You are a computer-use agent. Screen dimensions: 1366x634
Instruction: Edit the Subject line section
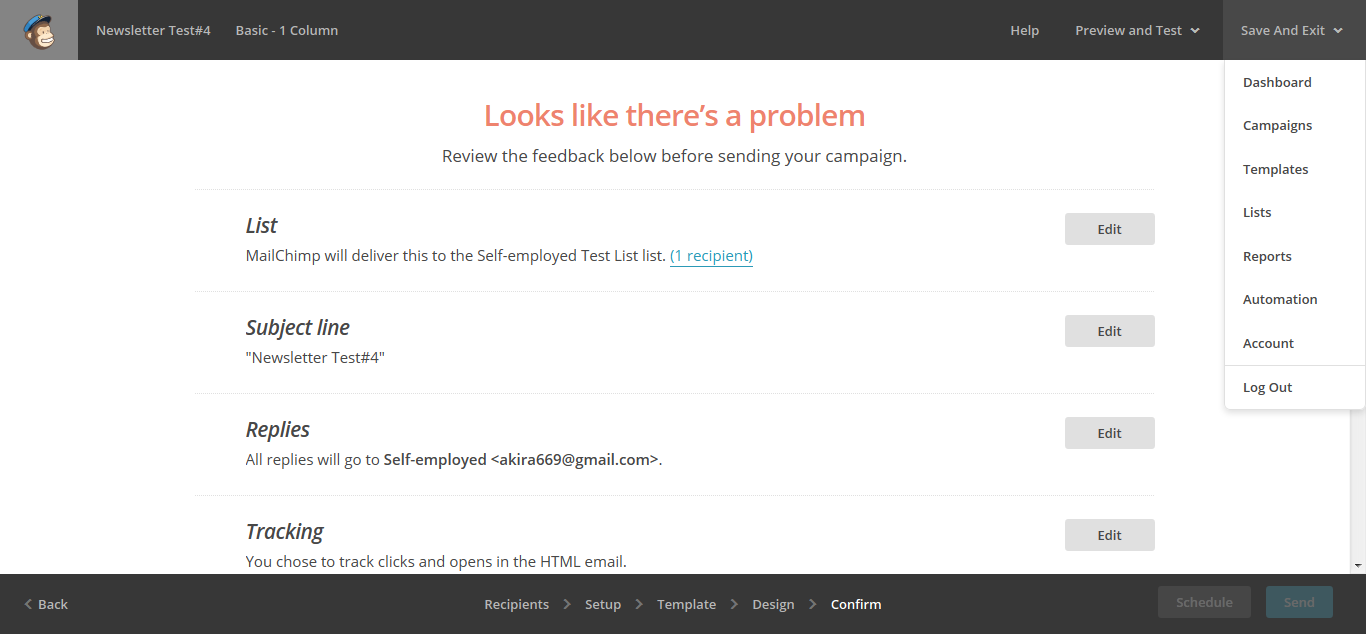tap(1109, 331)
